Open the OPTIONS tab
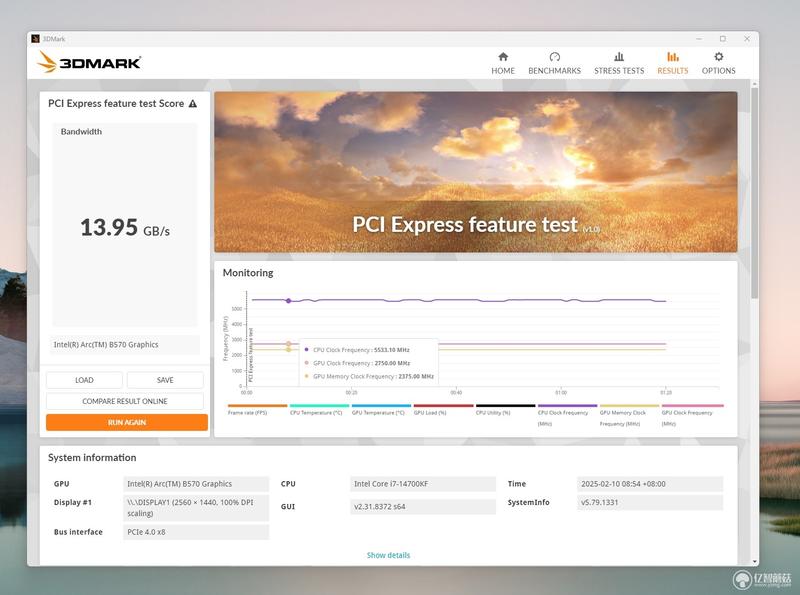Screen dimensions: 800x595 click(x=718, y=63)
